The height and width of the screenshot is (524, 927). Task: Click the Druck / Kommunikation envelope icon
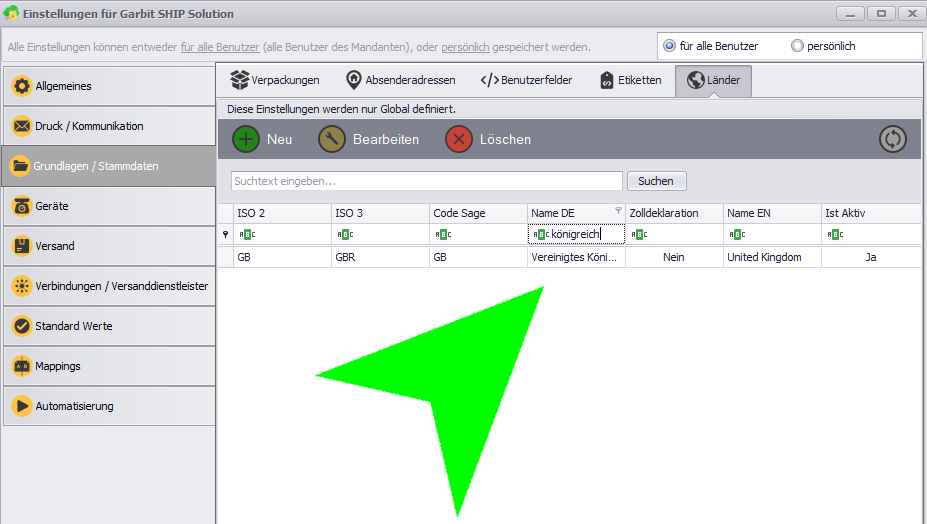pos(22,126)
